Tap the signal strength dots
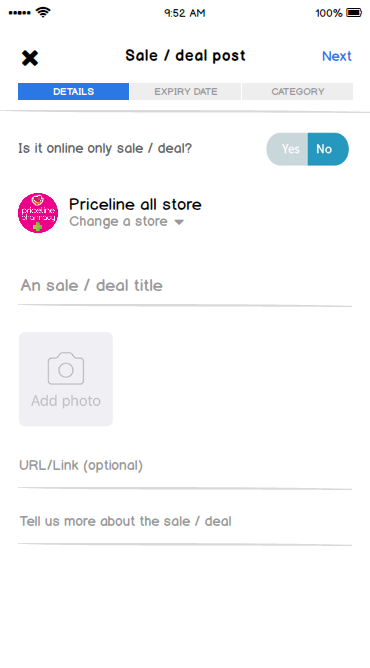The height and width of the screenshot is (668, 370). tap(20, 13)
